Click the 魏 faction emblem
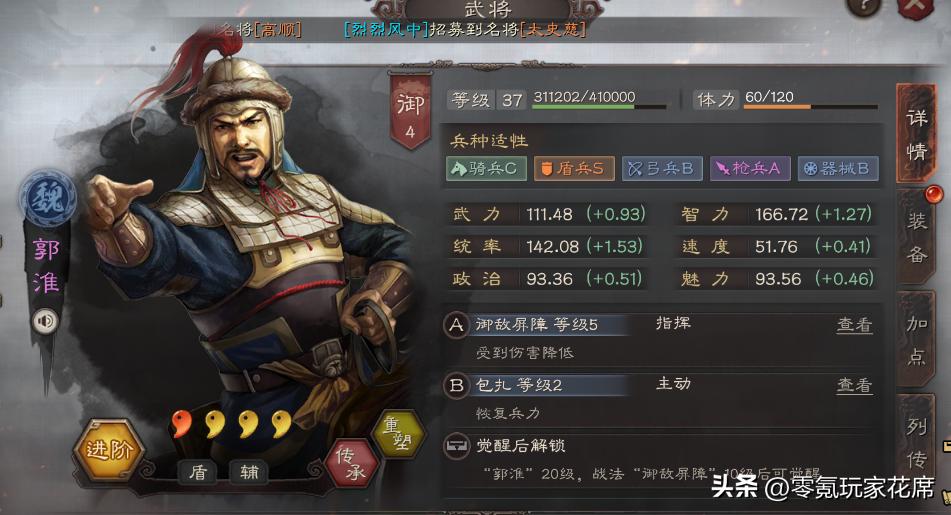The image size is (951, 515). tap(48, 198)
